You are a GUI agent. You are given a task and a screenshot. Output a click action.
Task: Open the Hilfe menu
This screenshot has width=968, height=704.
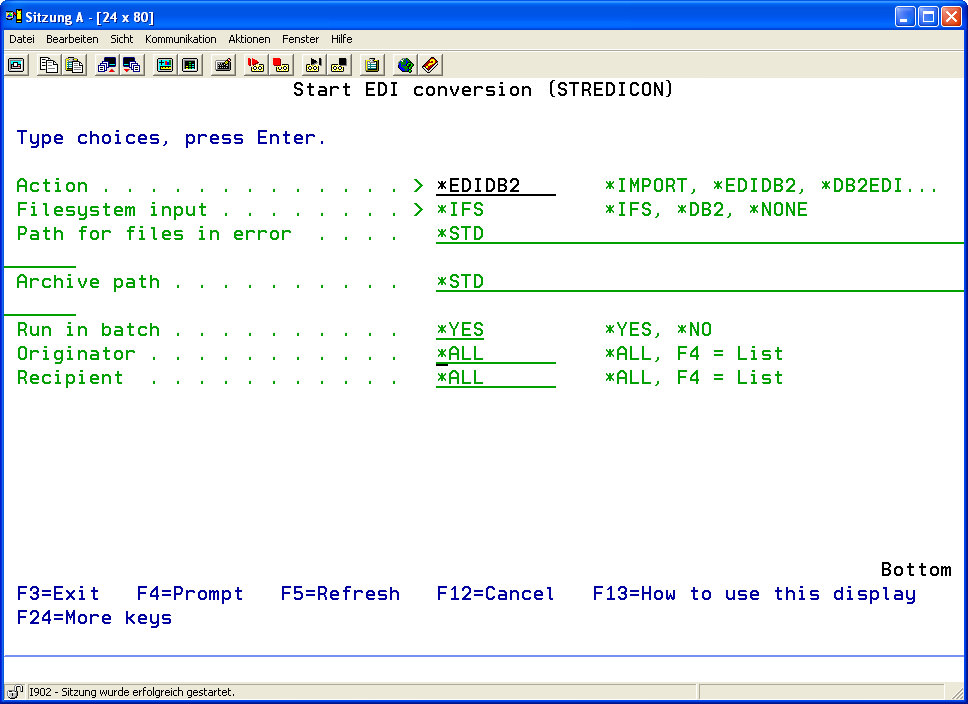coord(341,39)
